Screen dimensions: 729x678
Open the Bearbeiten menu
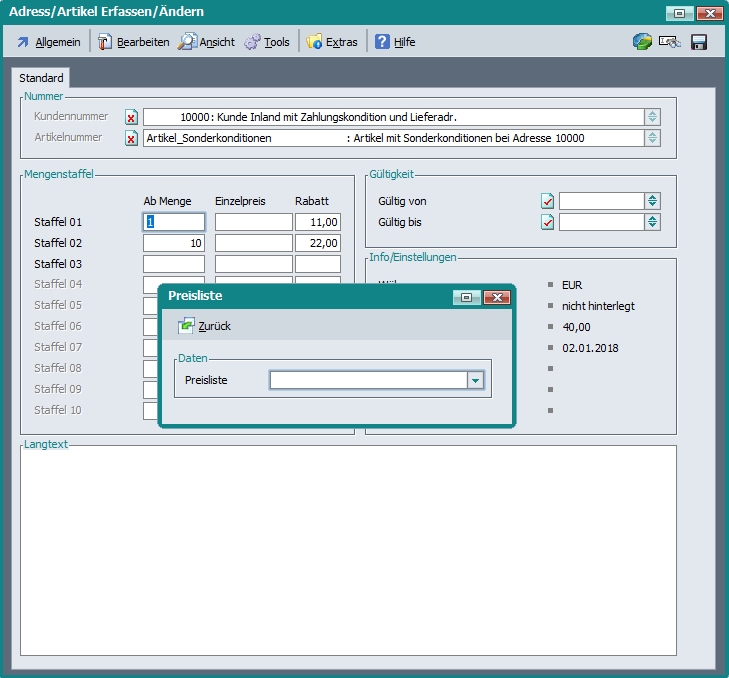point(133,42)
